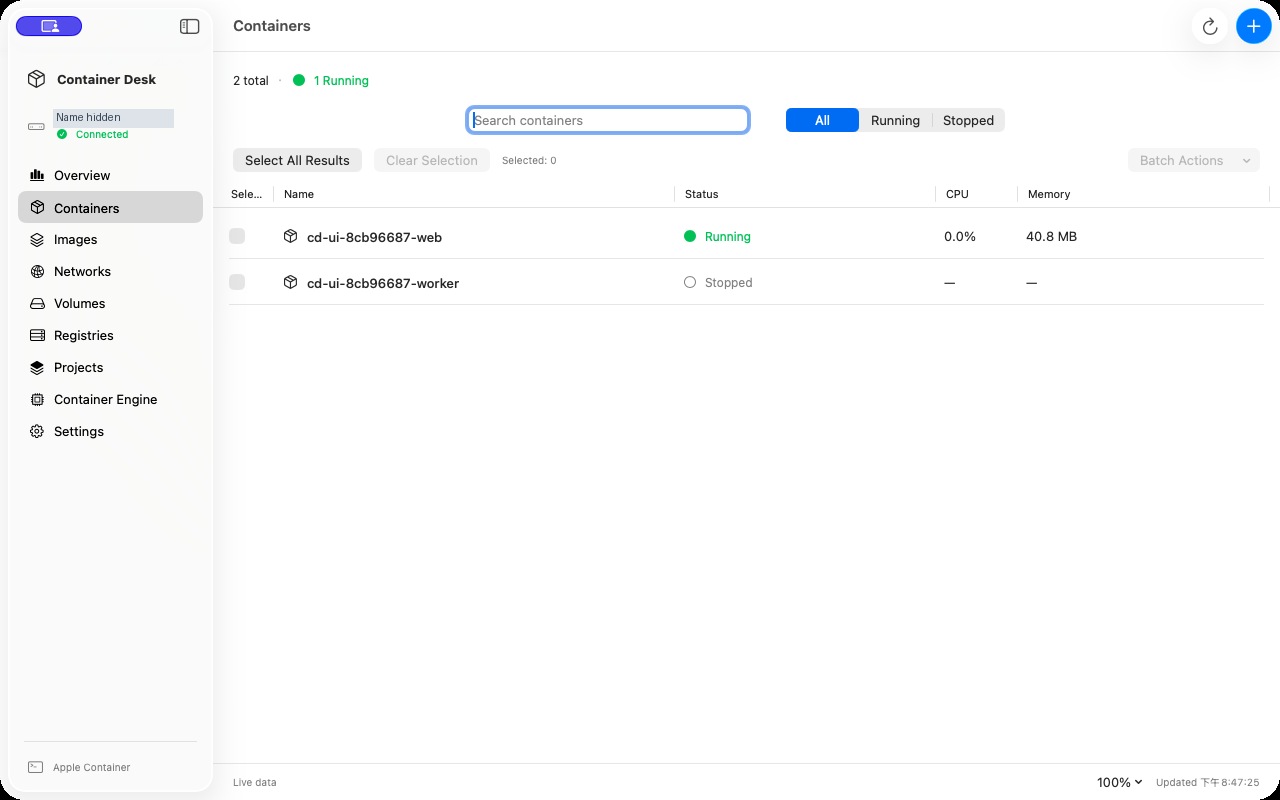Click the purple screen-share badge icon
1280x800 pixels.
49,27
